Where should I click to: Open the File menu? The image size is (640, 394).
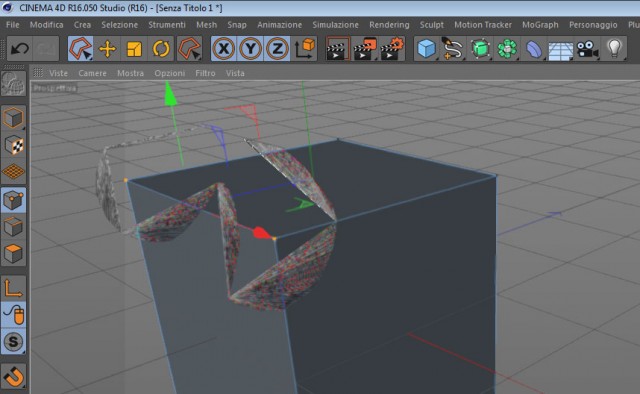pyautogui.click(x=13, y=25)
